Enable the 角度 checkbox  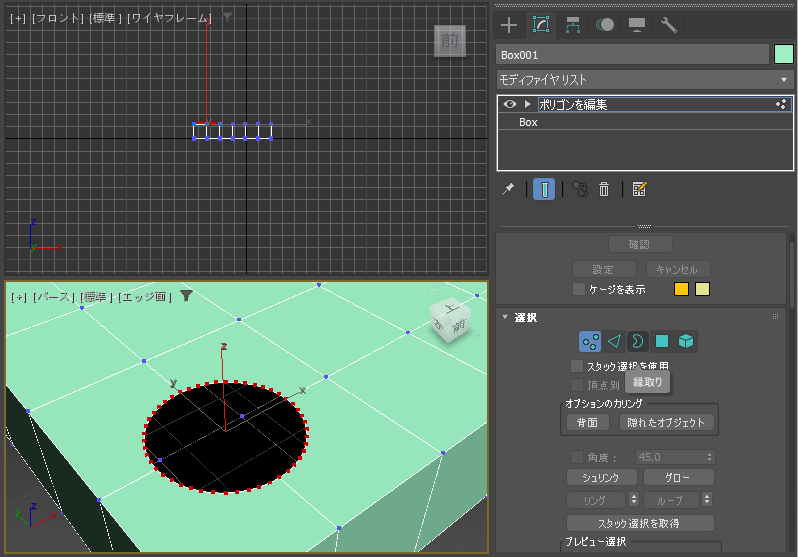click(577, 457)
